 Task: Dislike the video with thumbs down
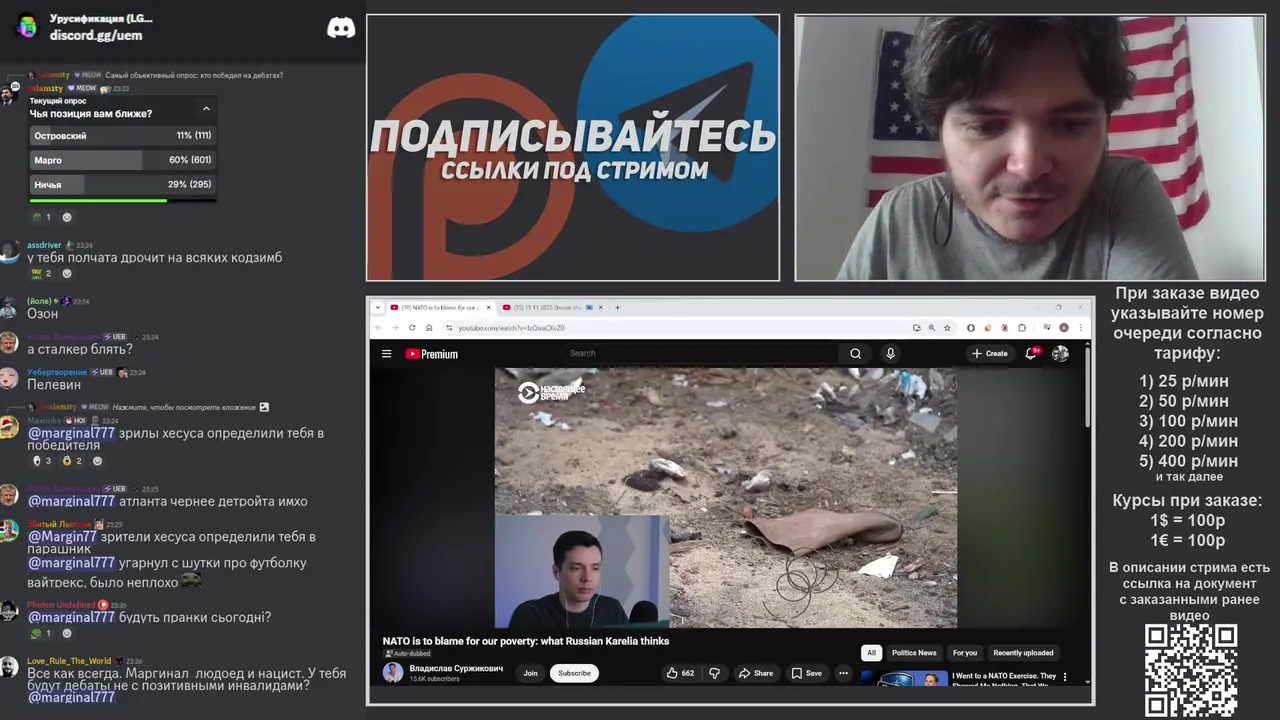(714, 673)
